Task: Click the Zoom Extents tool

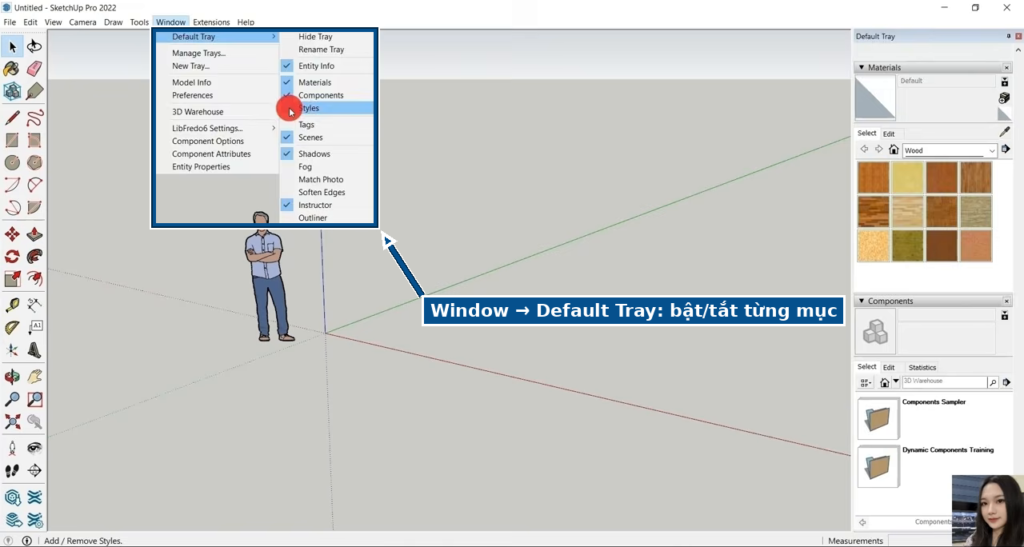Action: (12, 421)
